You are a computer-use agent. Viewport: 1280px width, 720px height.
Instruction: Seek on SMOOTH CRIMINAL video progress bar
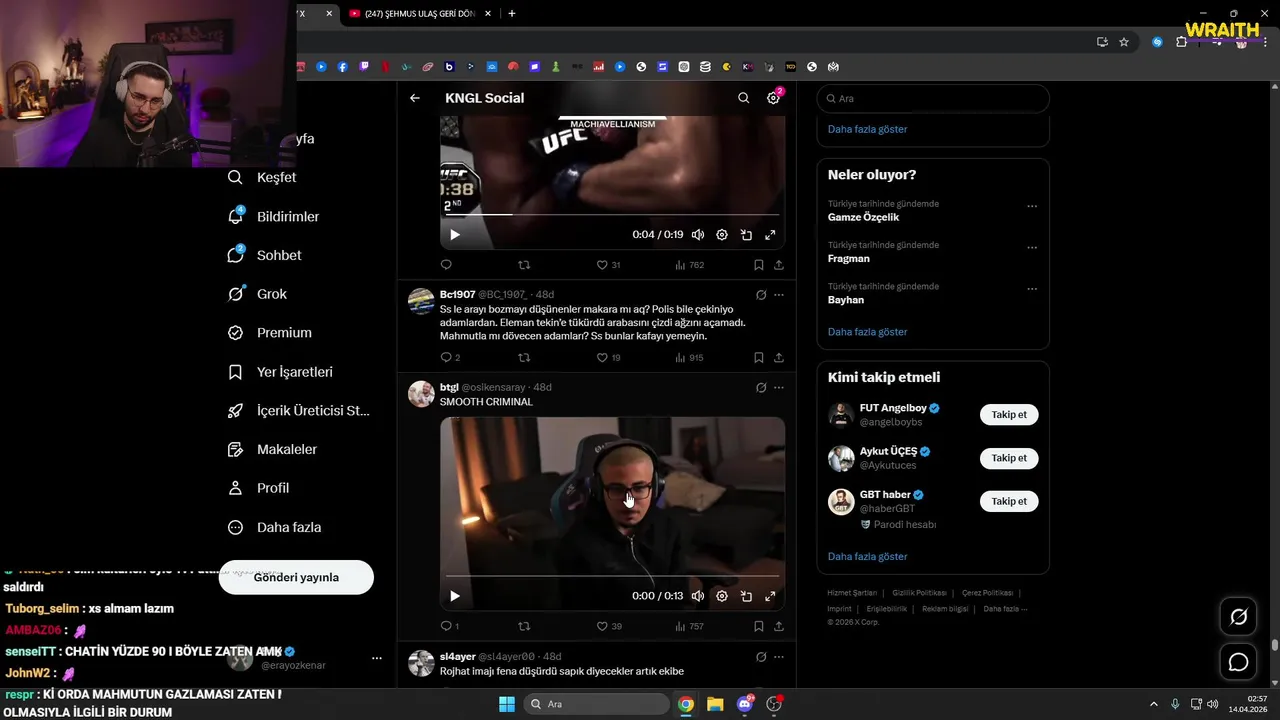click(612, 575)
